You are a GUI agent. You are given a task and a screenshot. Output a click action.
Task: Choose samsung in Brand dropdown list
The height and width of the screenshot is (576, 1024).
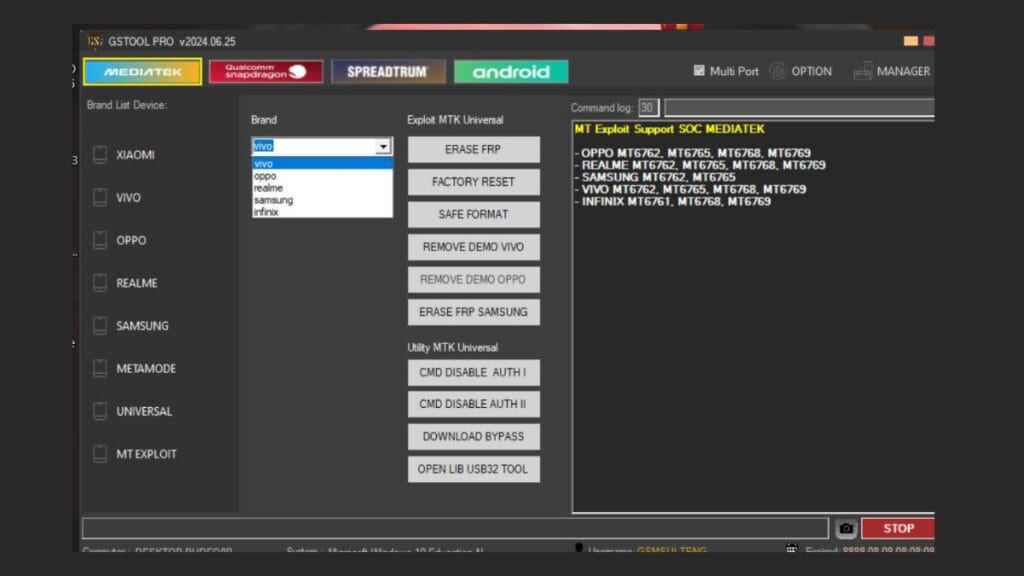coord(323,200)
